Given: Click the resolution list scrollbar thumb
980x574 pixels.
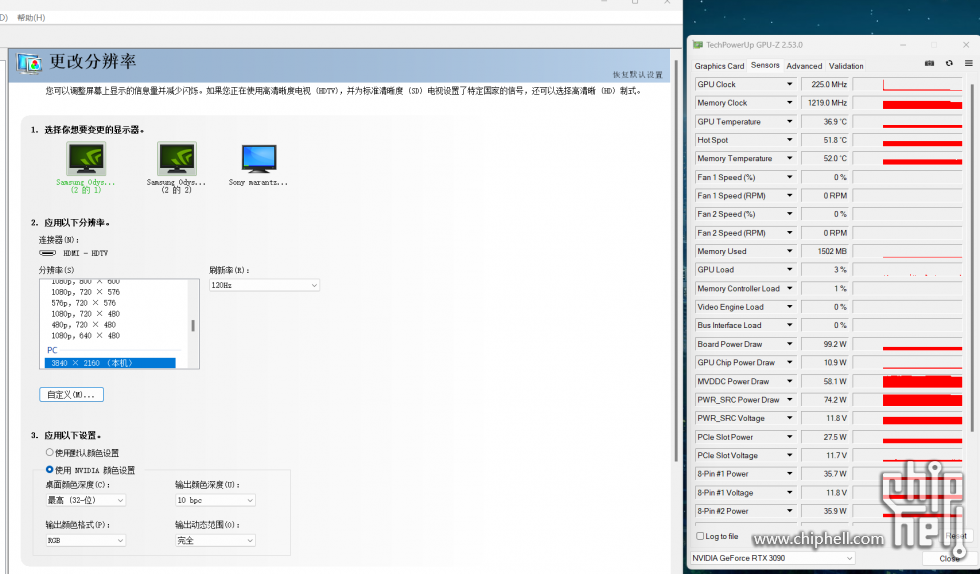Looking at the screenshot, I should [x=193, y=325].
